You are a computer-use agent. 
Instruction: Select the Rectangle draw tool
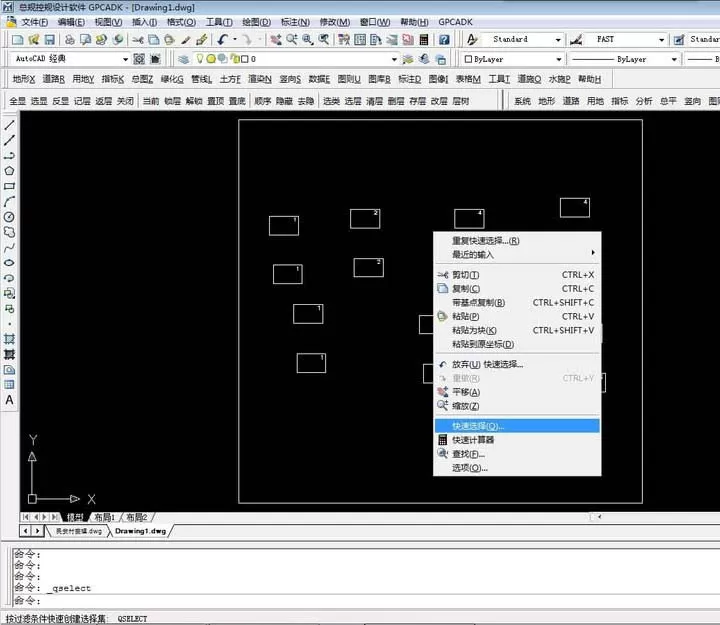point(9,186)
